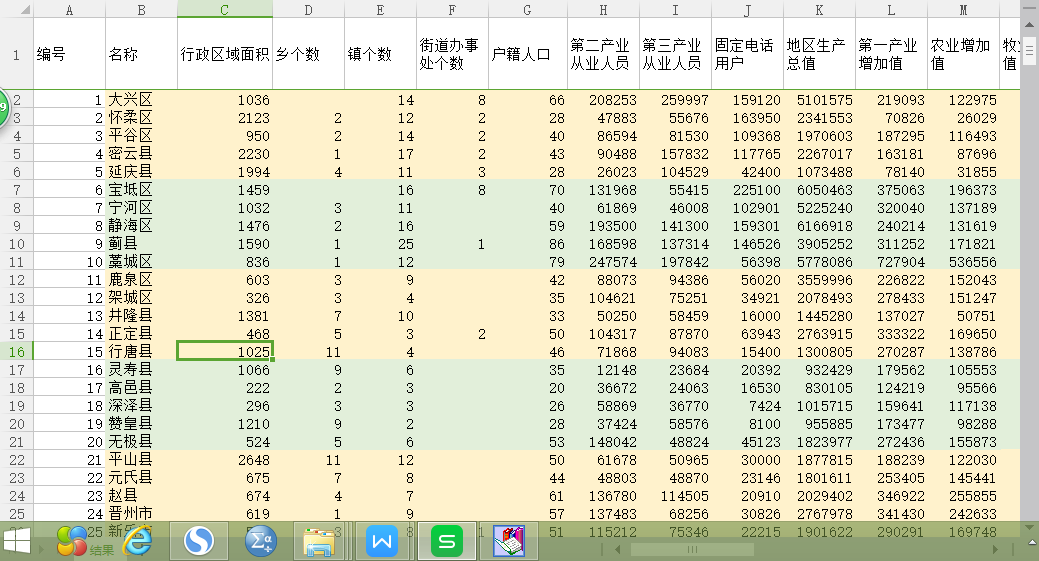Click the 地区生产总值 header cell

(819, 54)
